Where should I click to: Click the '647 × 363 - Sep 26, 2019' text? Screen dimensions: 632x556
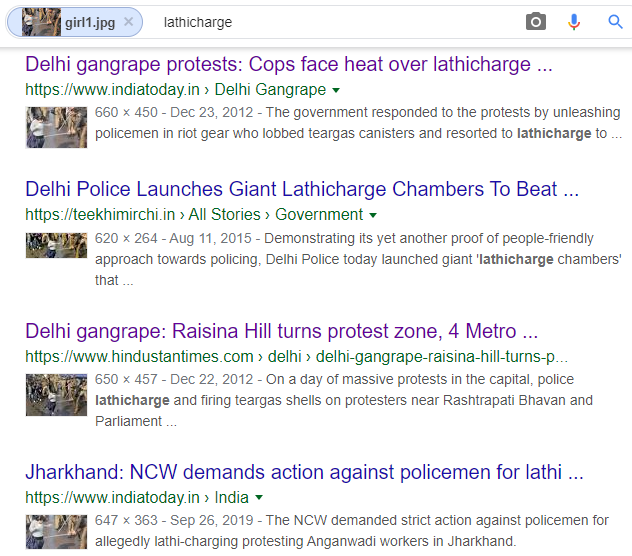[x=174, y=521]
